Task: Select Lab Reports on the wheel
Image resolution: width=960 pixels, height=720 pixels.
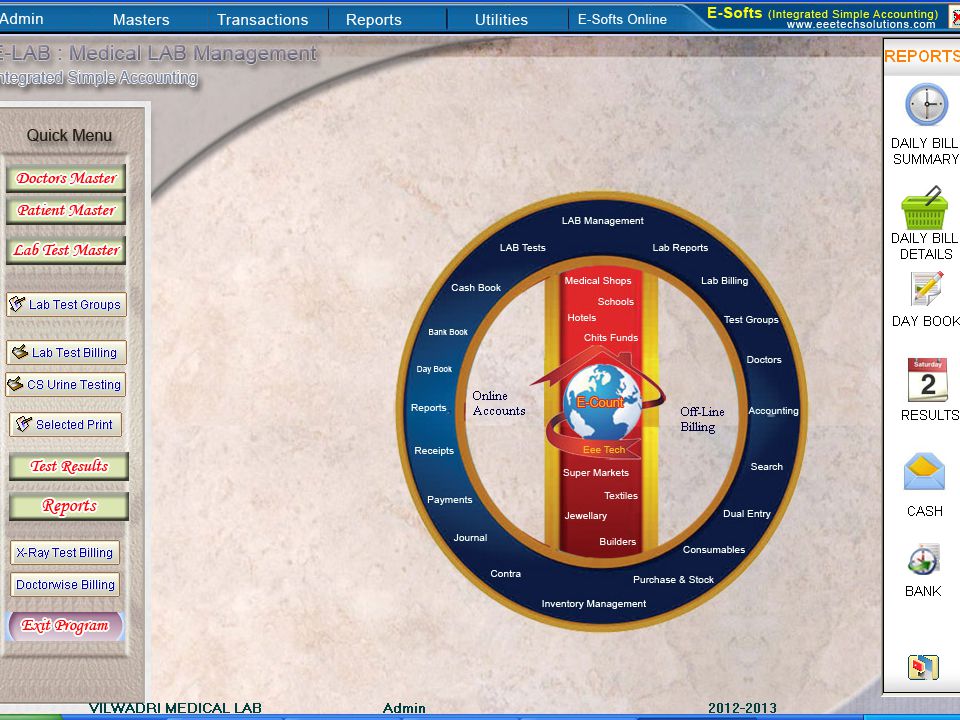Action: pyautogui.click(x=680, y=247)
